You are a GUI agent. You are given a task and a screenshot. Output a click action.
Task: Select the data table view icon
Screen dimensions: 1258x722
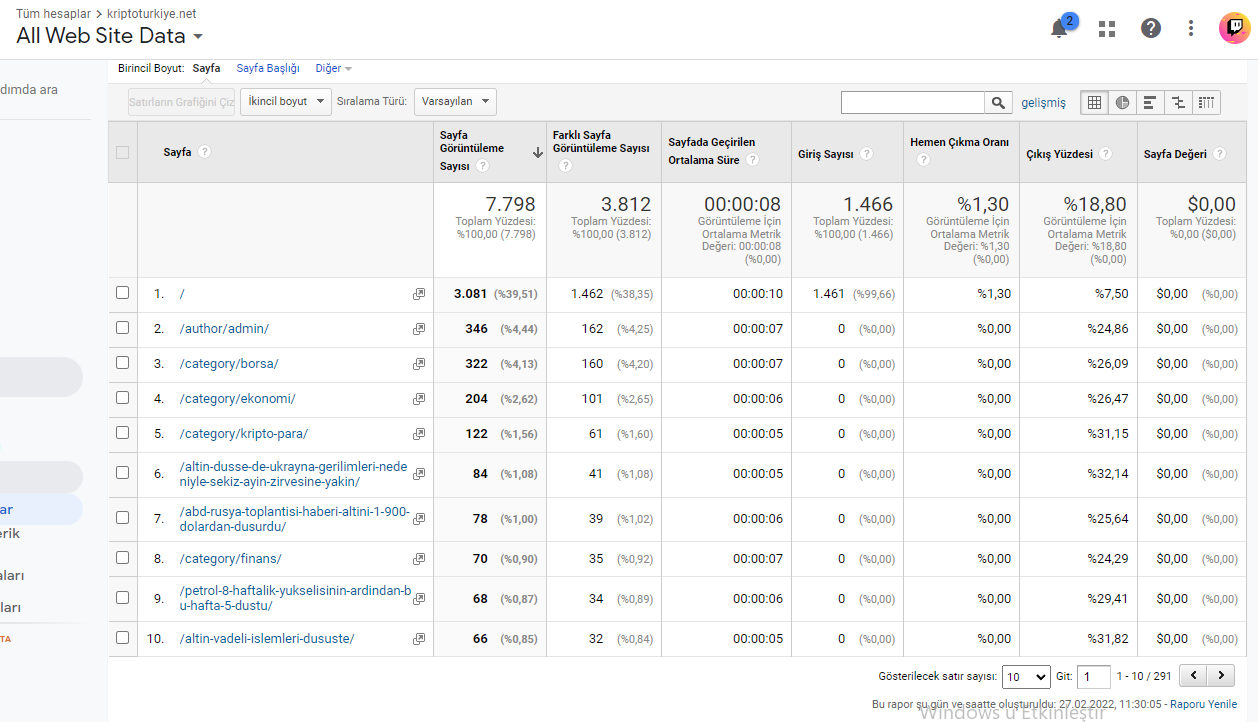[1094, 102]
